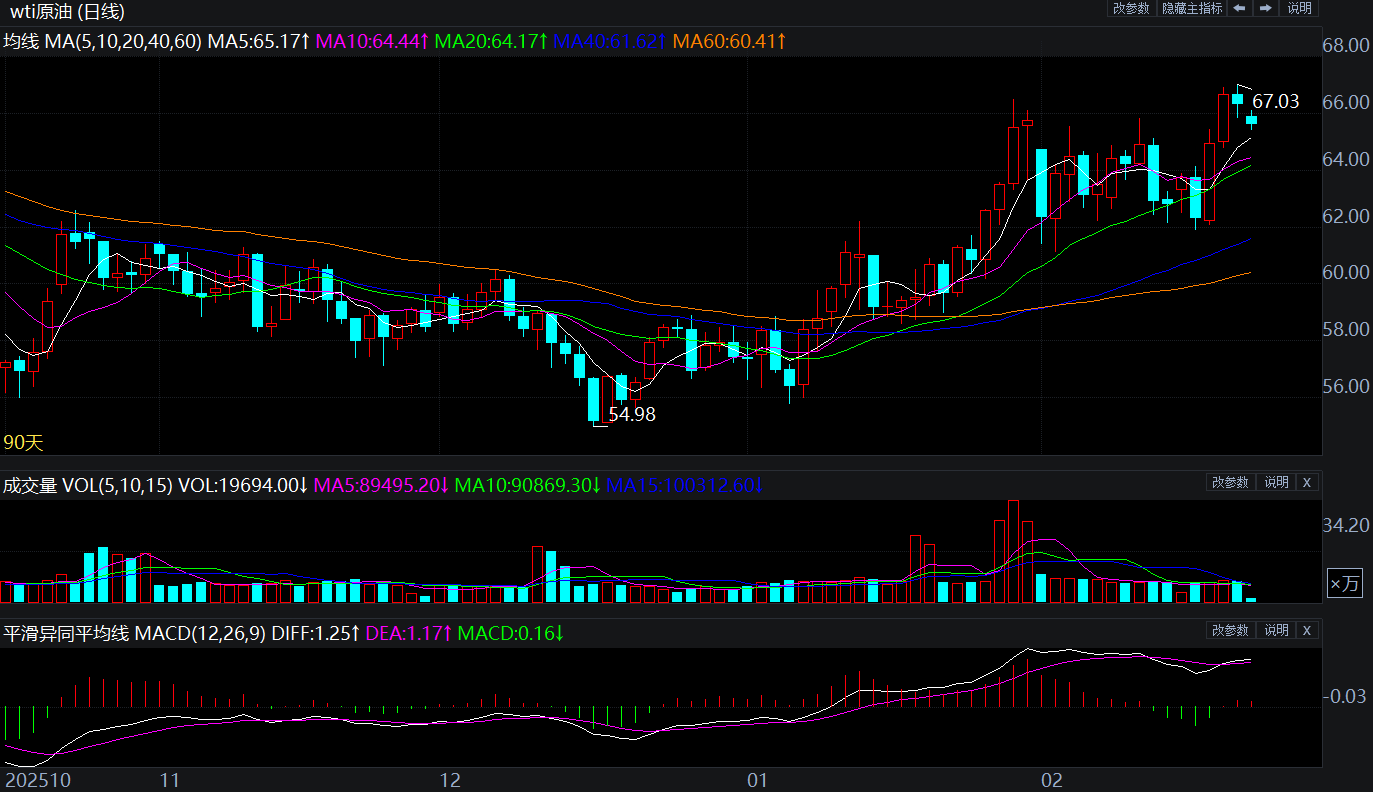This screenshot has width=1373, height=792.
Task: Click the wti原油 (日线) chart title
Action: tap(68, 12)
